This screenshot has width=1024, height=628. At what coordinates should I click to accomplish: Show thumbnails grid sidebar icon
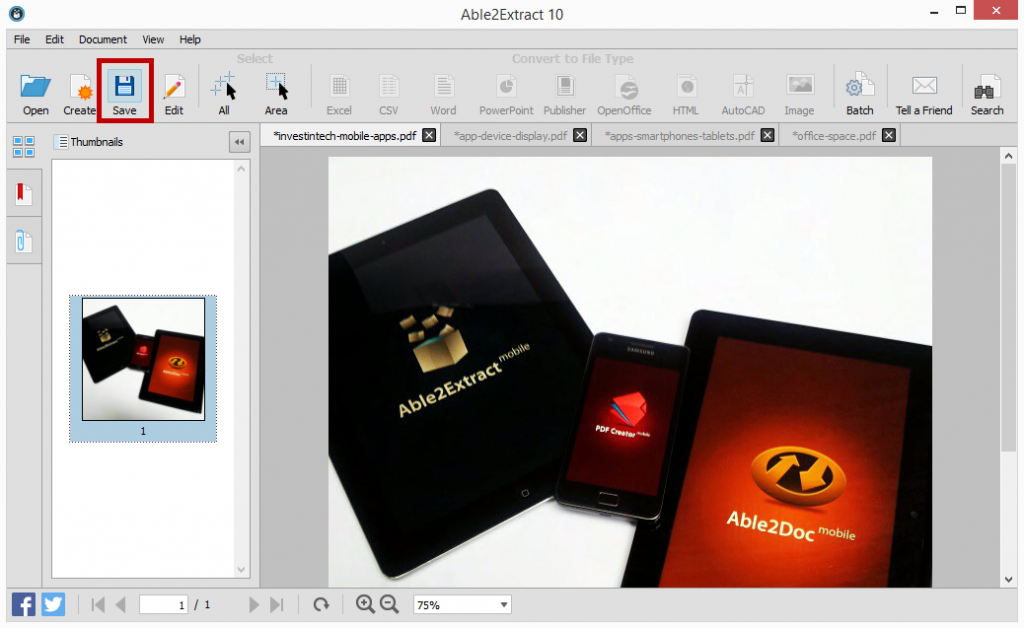pyautogui.click(x=24, y=146)
